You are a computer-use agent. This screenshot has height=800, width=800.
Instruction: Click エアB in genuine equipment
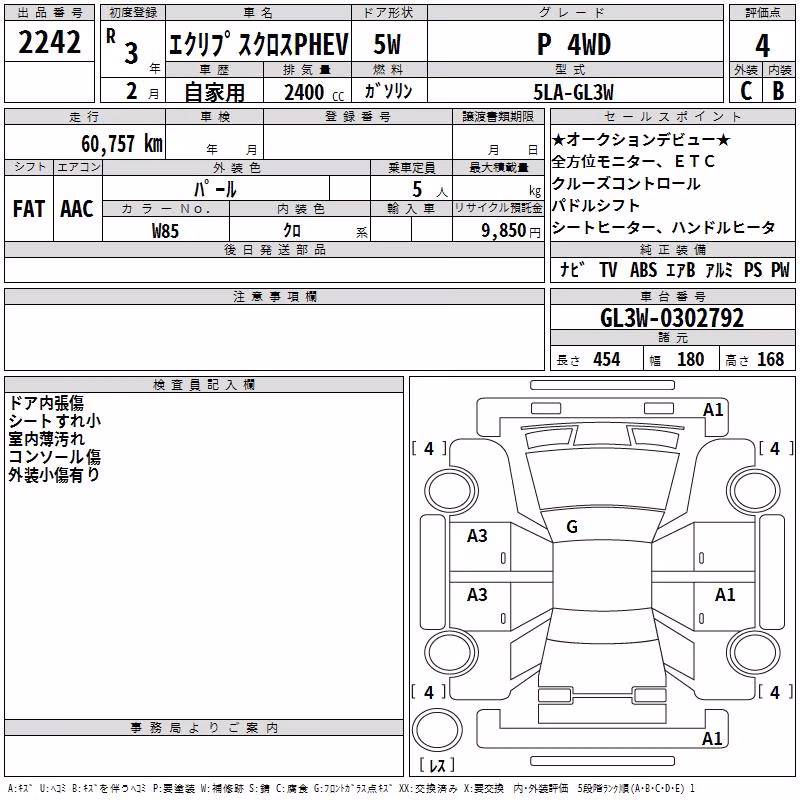pos(680,270)
